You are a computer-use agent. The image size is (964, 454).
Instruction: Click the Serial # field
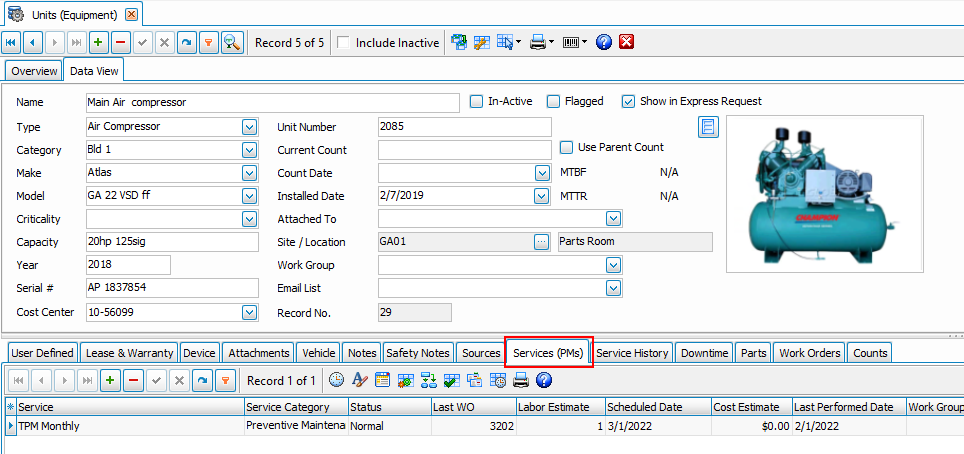(x=172, y=288)
